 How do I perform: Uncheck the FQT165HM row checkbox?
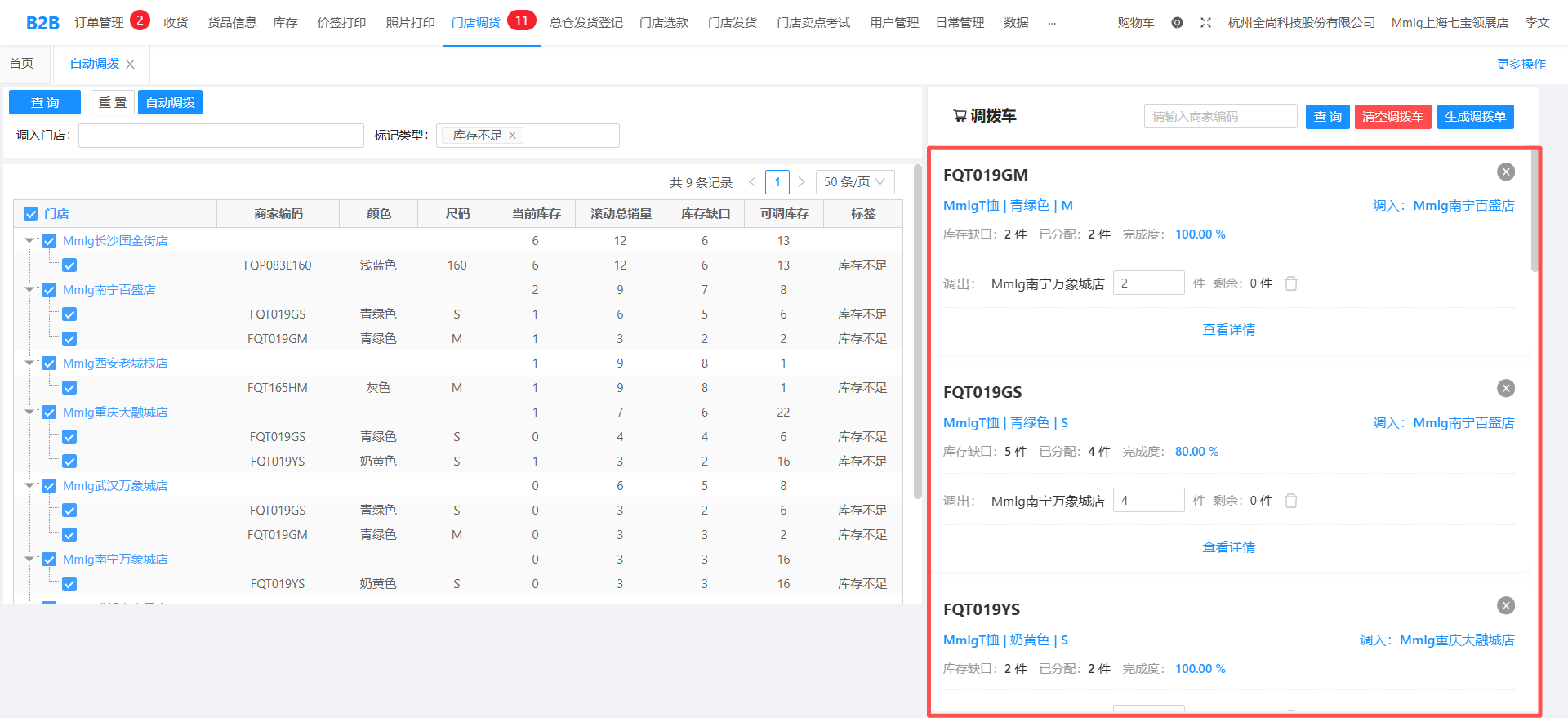click(x=69, y=388)
